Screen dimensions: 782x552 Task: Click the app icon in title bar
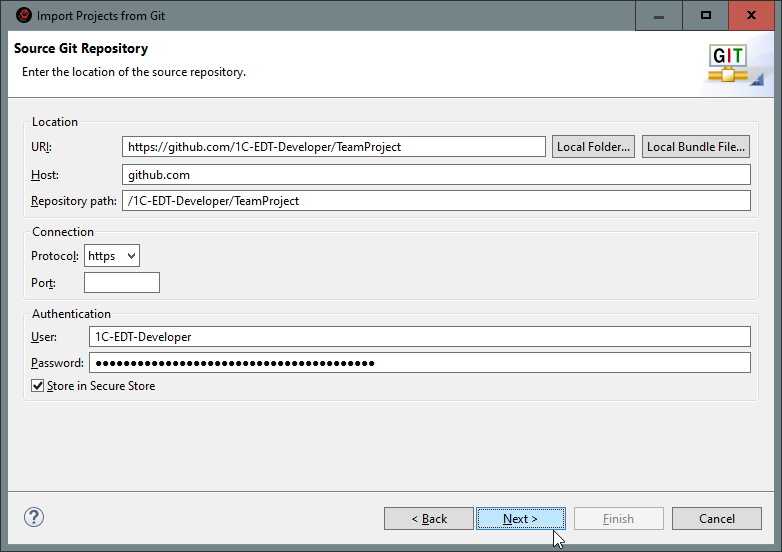coord(24,15)
